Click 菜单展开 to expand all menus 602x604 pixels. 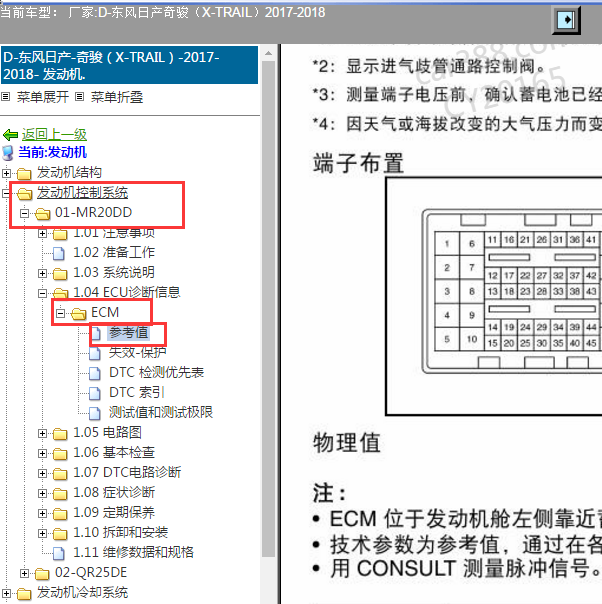43,97
